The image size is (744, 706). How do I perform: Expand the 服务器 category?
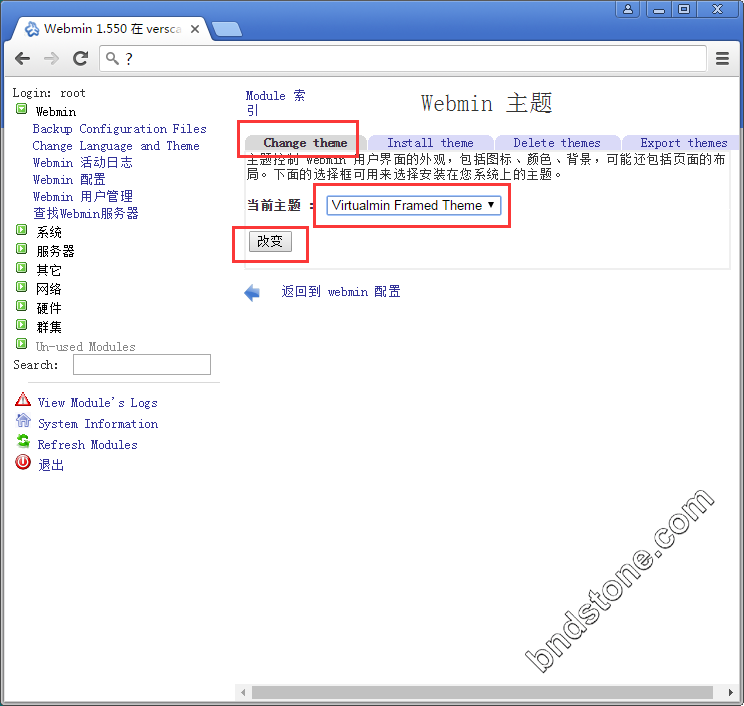click(21, 249)
